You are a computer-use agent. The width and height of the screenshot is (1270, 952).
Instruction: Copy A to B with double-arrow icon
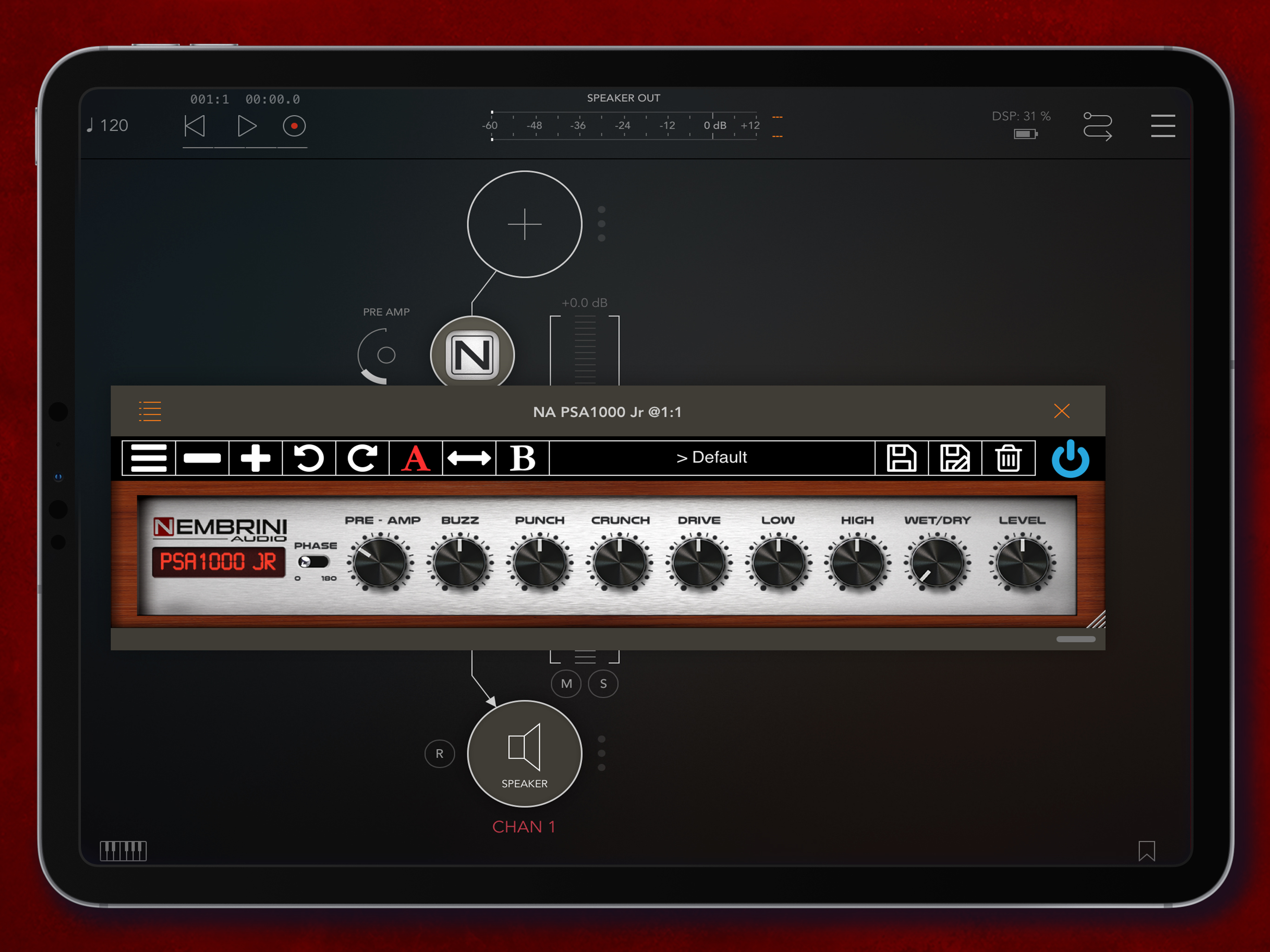469,458
